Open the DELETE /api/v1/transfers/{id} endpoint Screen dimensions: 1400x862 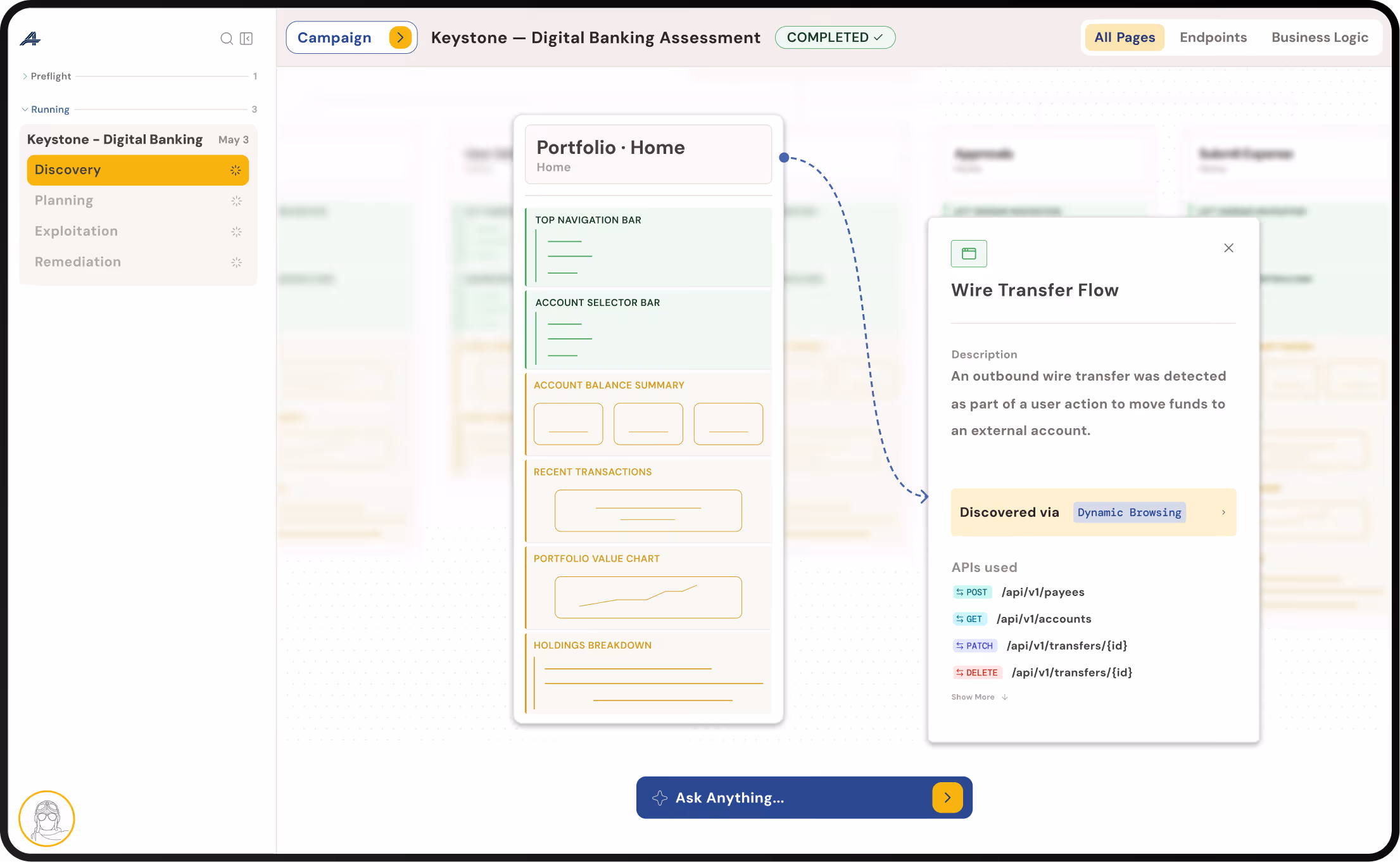(x=1071, y=673)
